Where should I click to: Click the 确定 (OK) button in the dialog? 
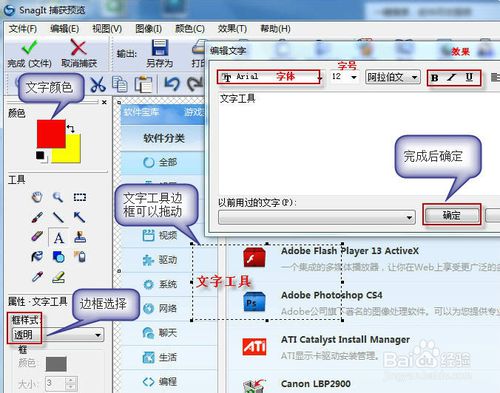click(x=452, y=215)
